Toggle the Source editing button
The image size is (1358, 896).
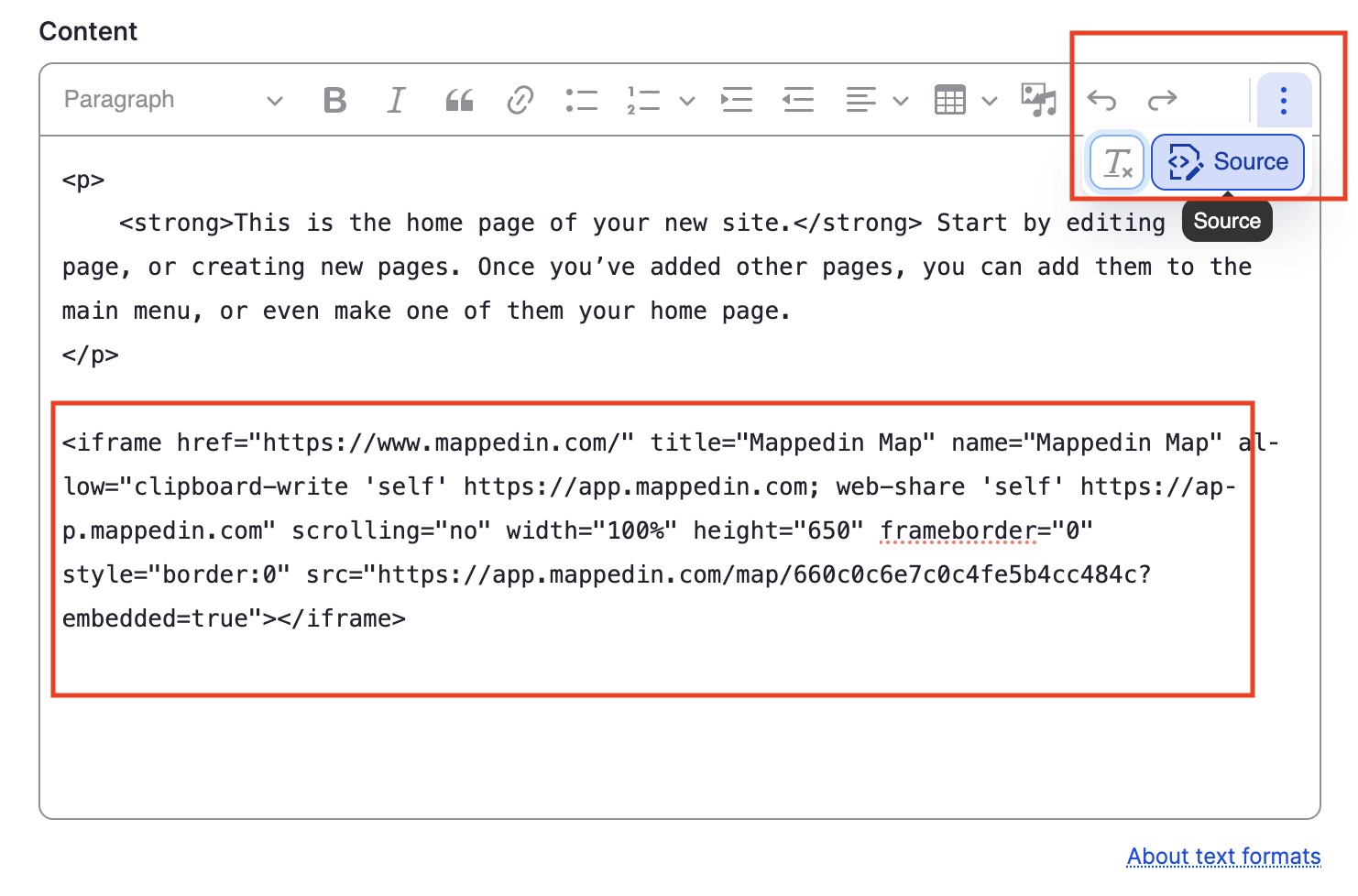1228,162
